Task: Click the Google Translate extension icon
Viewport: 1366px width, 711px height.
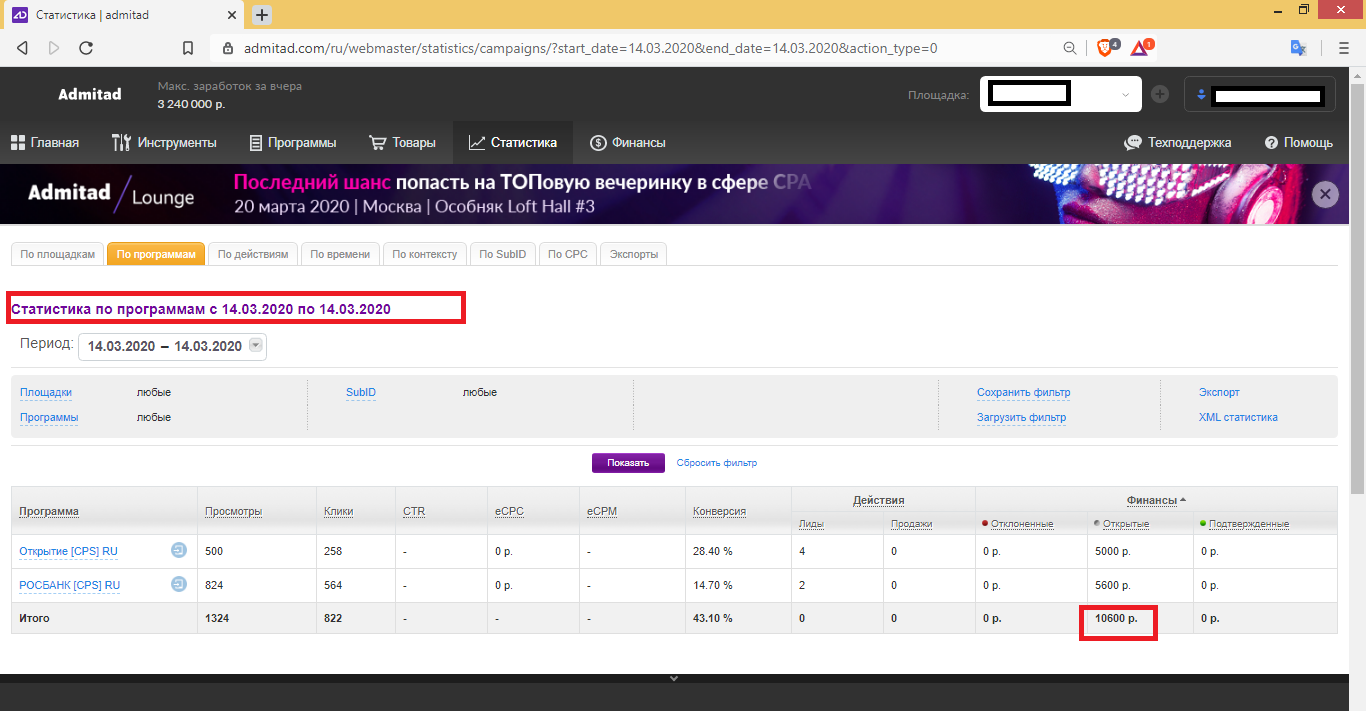Action: click(x=1298, y=48)
